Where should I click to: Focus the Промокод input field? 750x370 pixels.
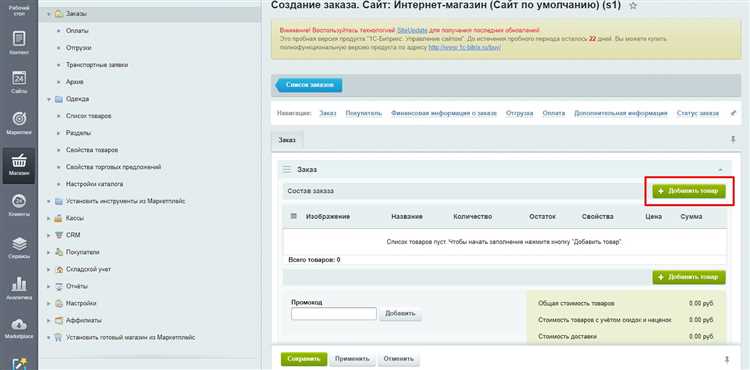(334, 314)
